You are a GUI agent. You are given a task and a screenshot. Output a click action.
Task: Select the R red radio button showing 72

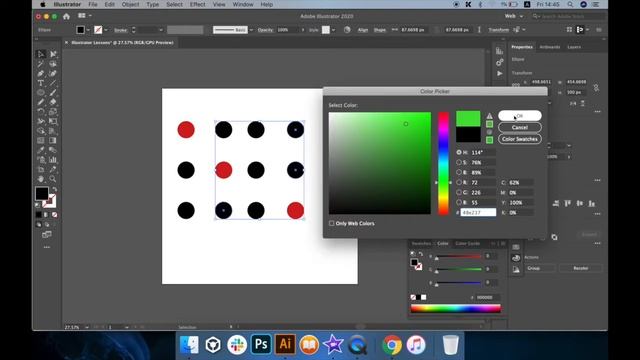[x=459, y=182]
